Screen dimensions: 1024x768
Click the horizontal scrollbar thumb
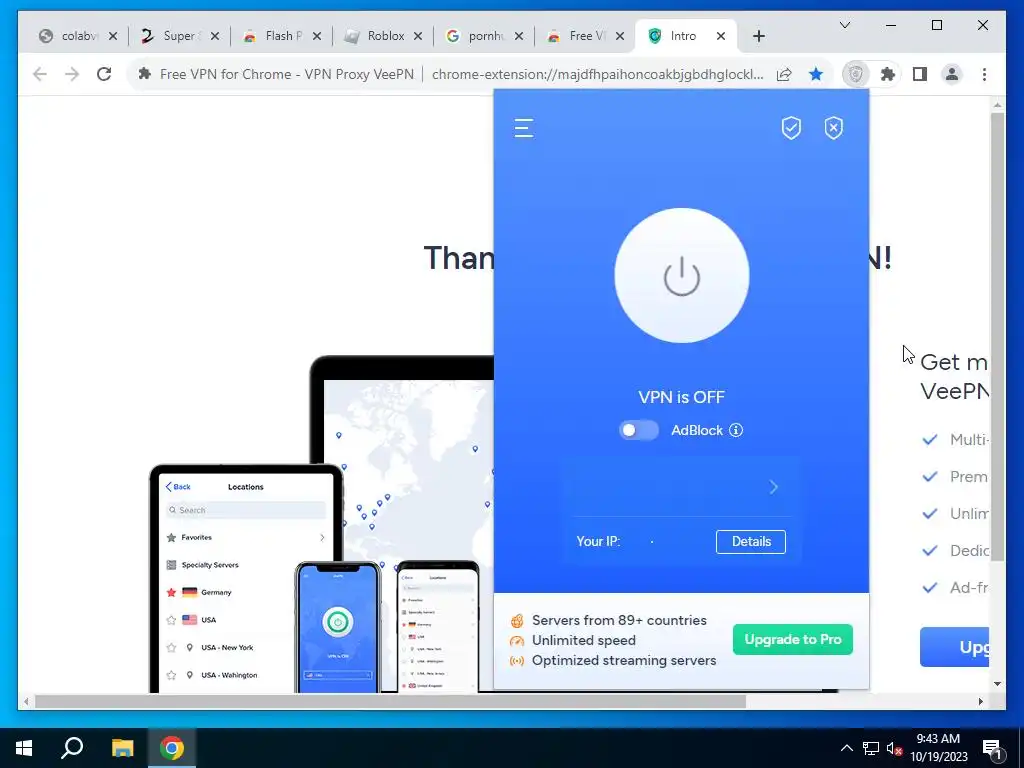(x=390, y=701)
